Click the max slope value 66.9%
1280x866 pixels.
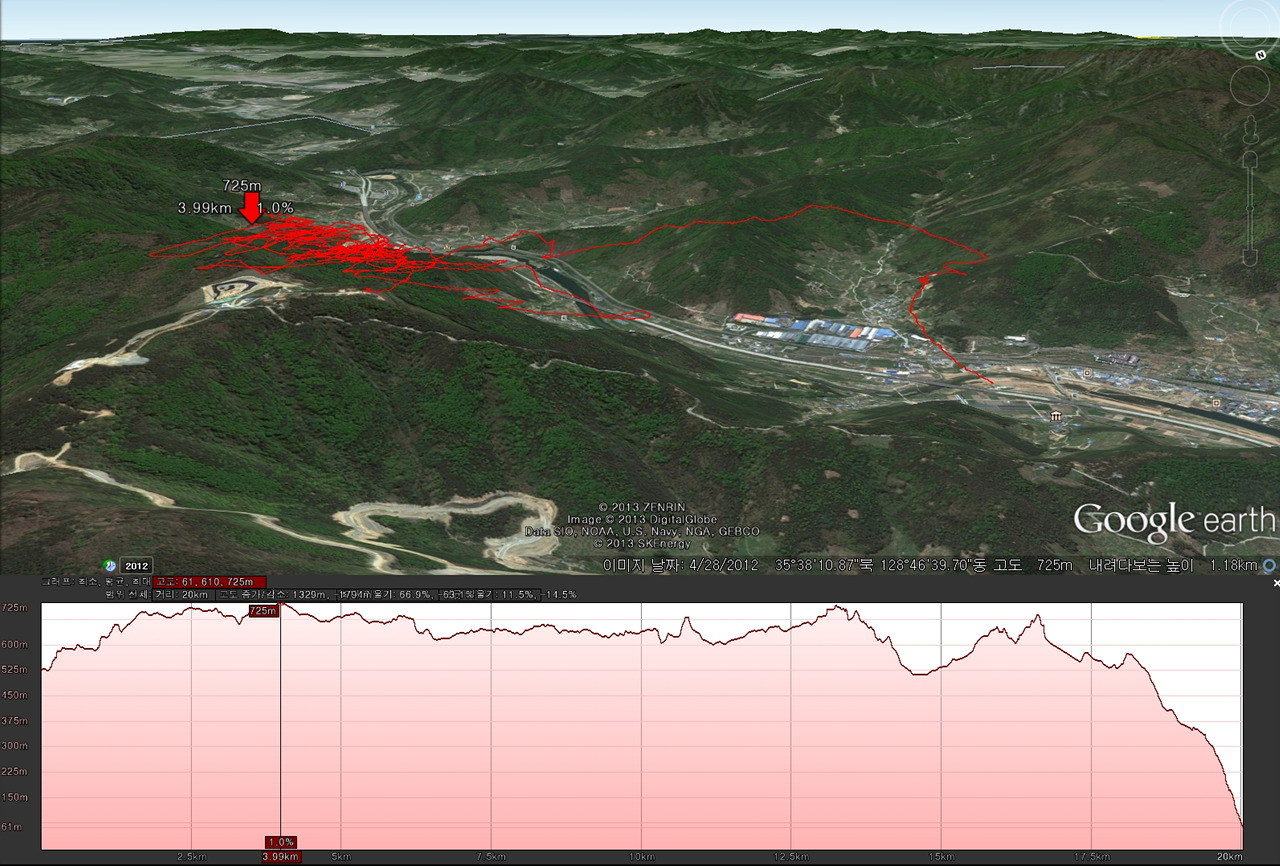(416, 594)
